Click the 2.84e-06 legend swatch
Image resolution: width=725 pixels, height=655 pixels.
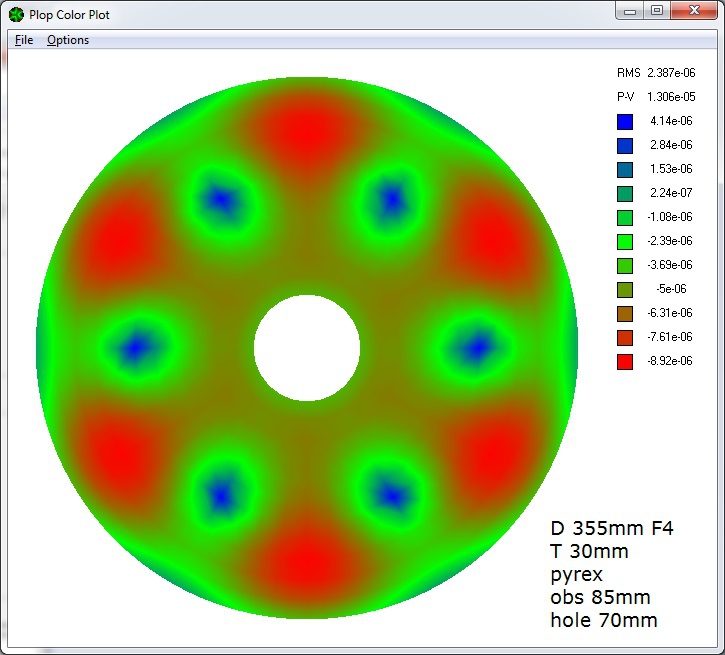click(x=625, y=146)
